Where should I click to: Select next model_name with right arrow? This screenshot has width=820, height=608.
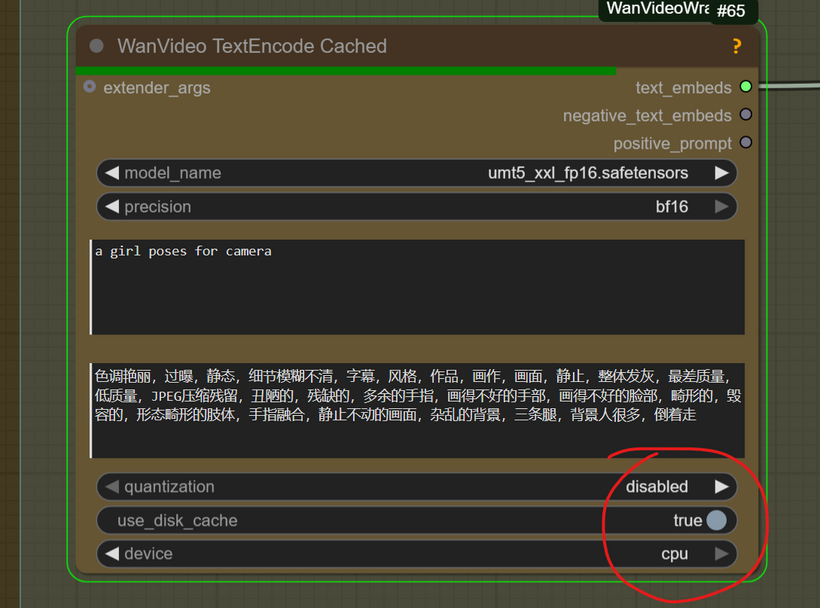(721, 173)
